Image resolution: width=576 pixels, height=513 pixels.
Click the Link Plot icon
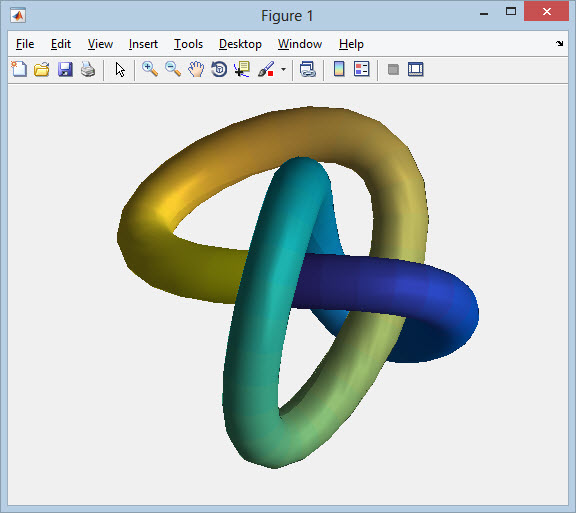[x=308, y=69]
